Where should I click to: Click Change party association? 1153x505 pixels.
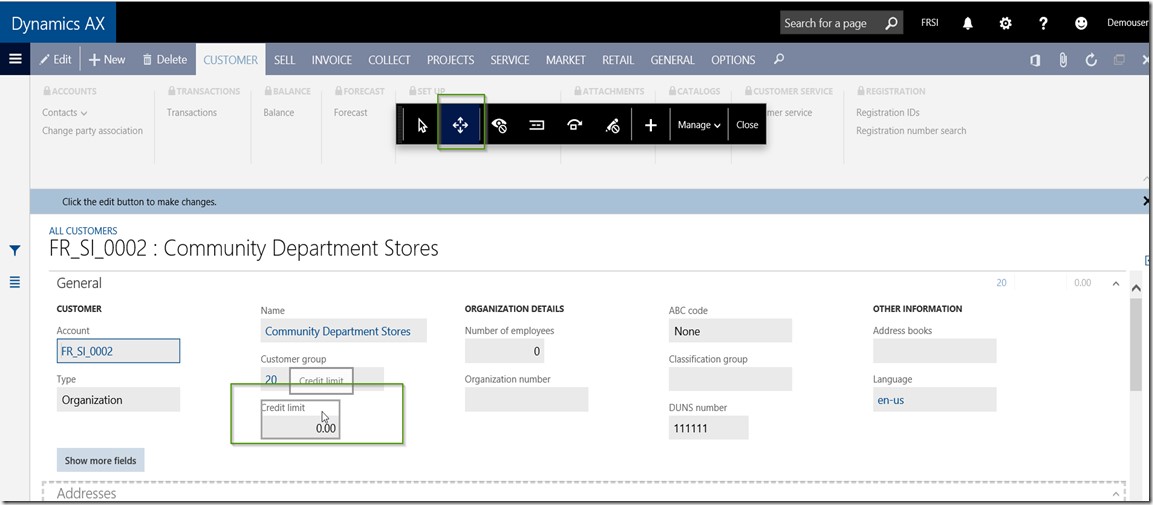click(x=93, y=131)
